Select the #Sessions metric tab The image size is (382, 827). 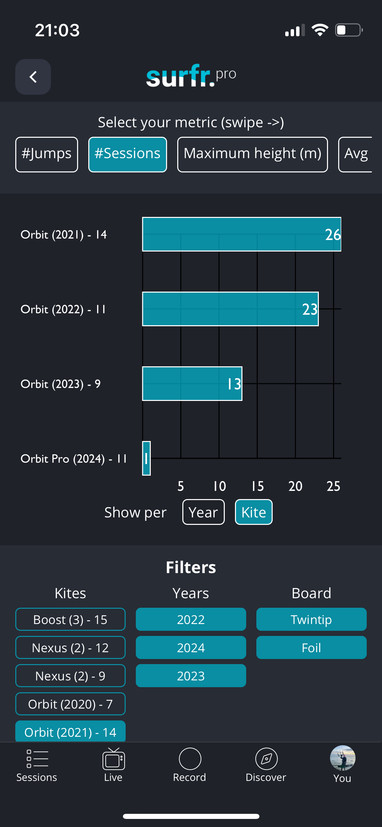(x=127, y=155)
